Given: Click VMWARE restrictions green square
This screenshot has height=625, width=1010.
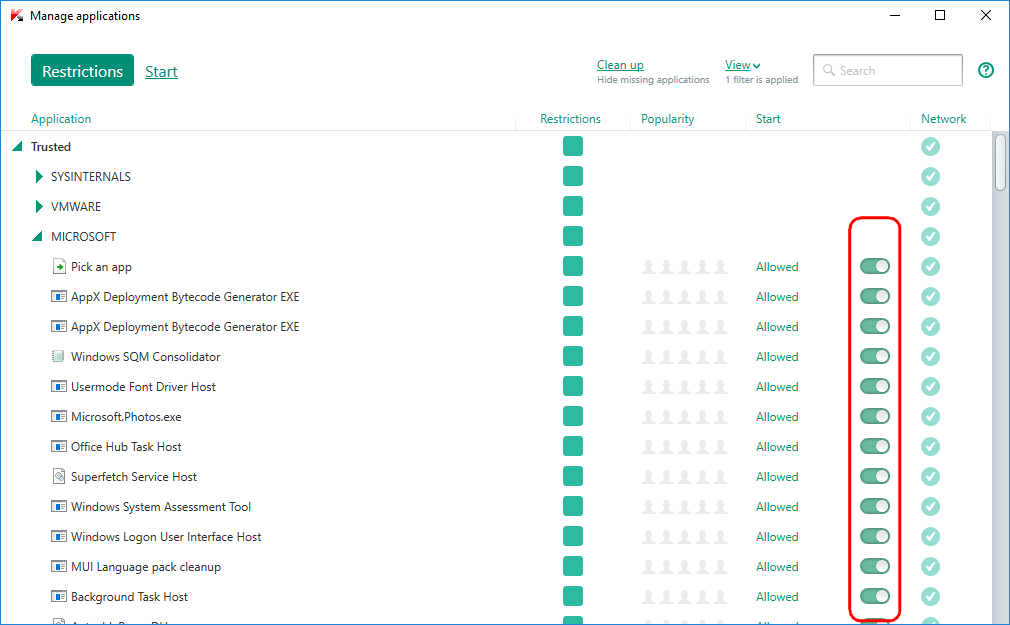Looking at the screenshot, I should [x=573, y=206].
